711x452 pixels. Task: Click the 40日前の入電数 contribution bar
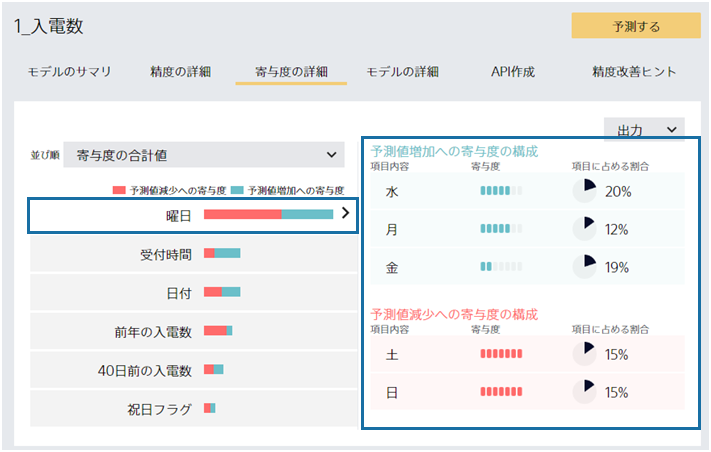214,369
